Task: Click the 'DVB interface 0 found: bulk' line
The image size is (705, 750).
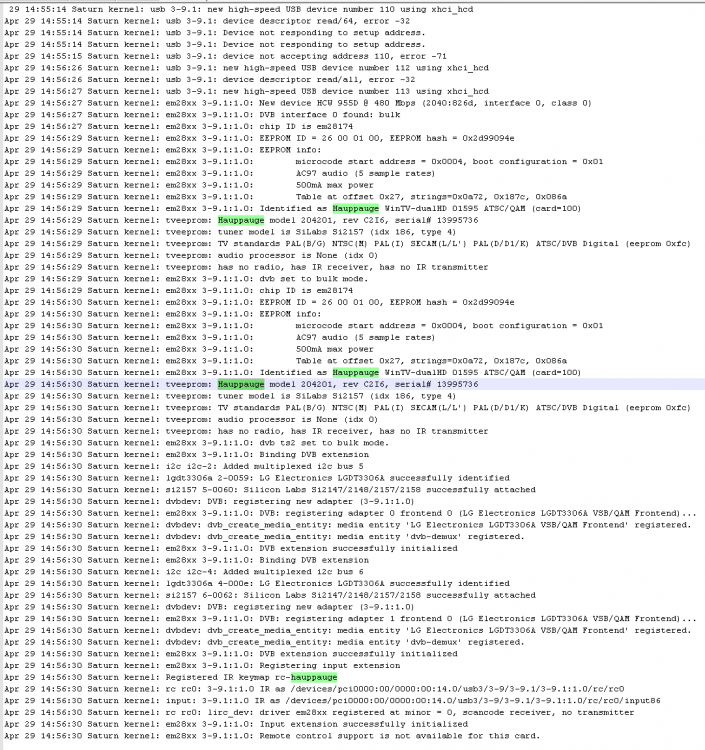Action: [202, 115]
